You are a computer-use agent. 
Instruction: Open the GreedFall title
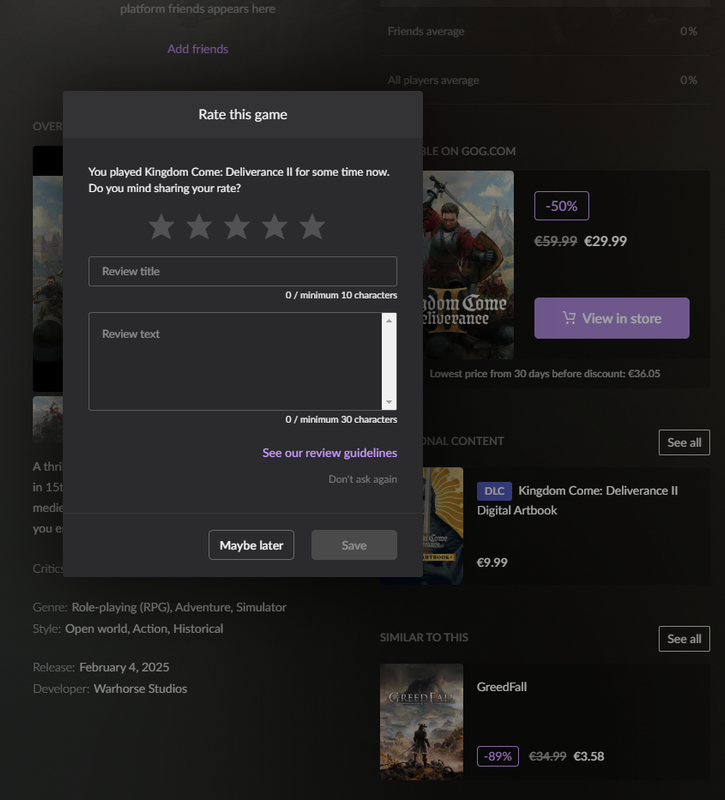coord(502,687)
